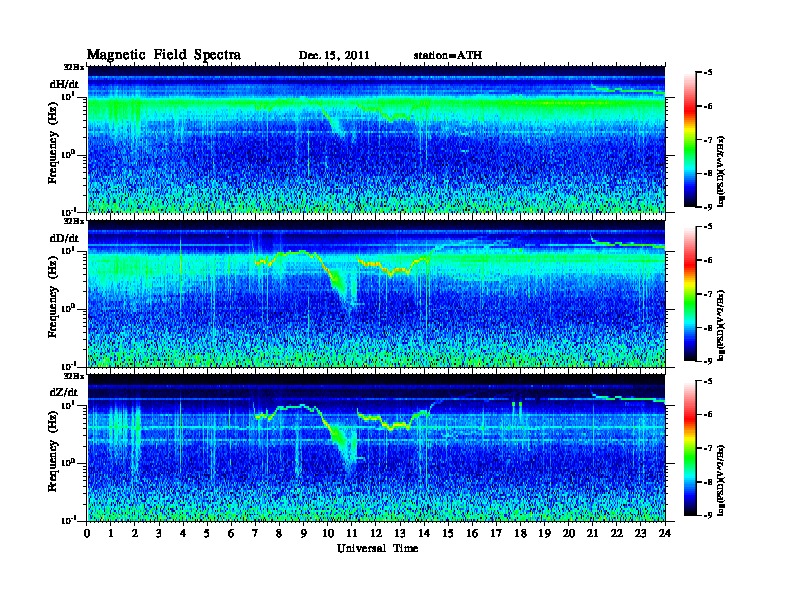
Task: Click hour "11" on the Universal Time axis
Action: [352, 534]
